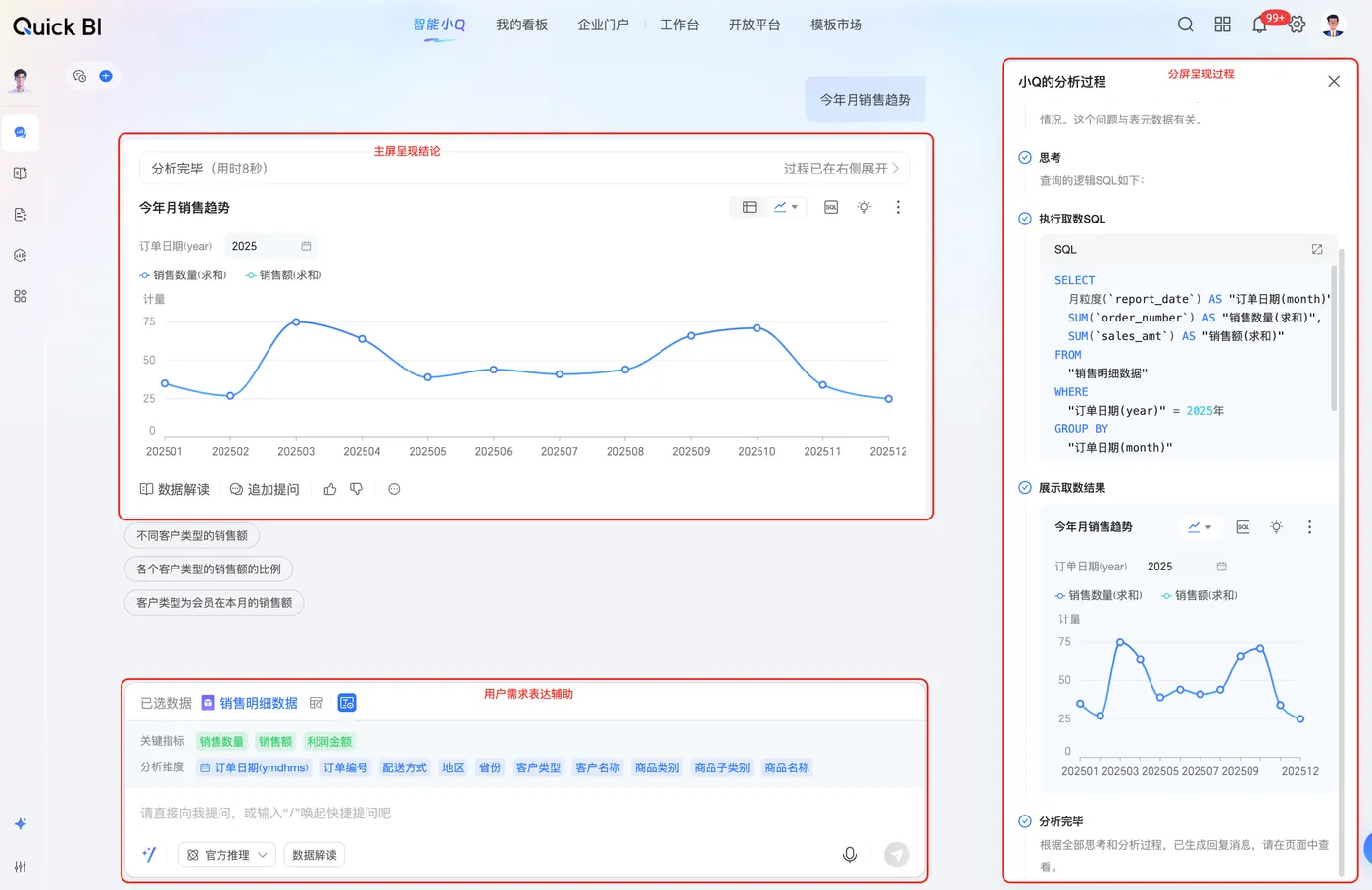Open the 官方推理 model dropdown
This screenshot has height=890, width=1372.
point(227,855)
